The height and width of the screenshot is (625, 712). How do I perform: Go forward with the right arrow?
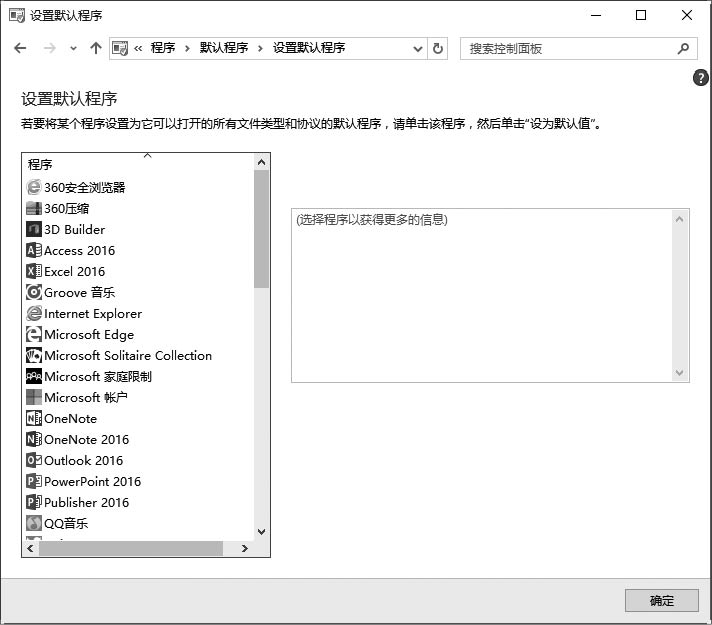pyautogui.click(x=49, y=48)
